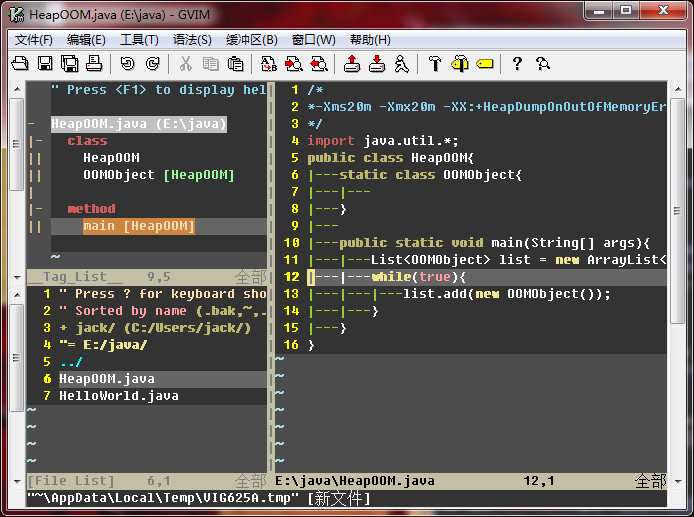Click the closing brace on line 16
694x517 pixels.
click(311, 345)
